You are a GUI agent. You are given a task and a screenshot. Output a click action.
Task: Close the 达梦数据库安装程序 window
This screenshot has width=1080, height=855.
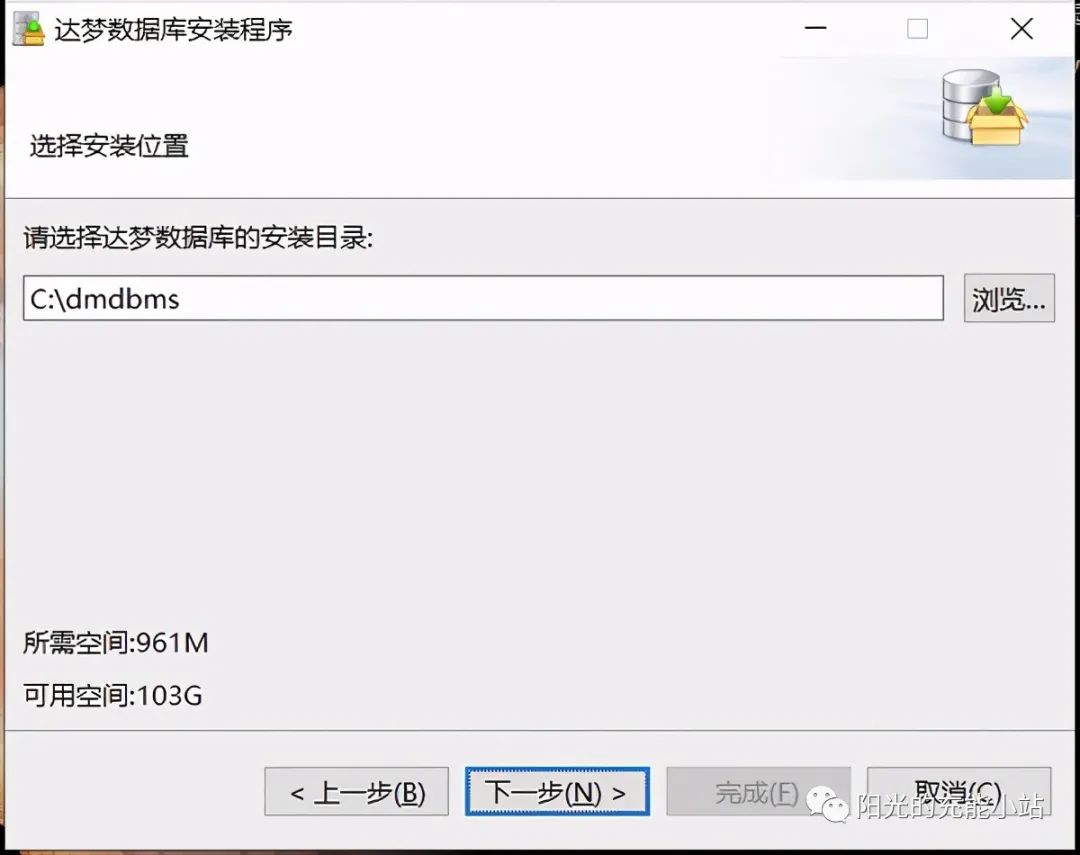1021,29
